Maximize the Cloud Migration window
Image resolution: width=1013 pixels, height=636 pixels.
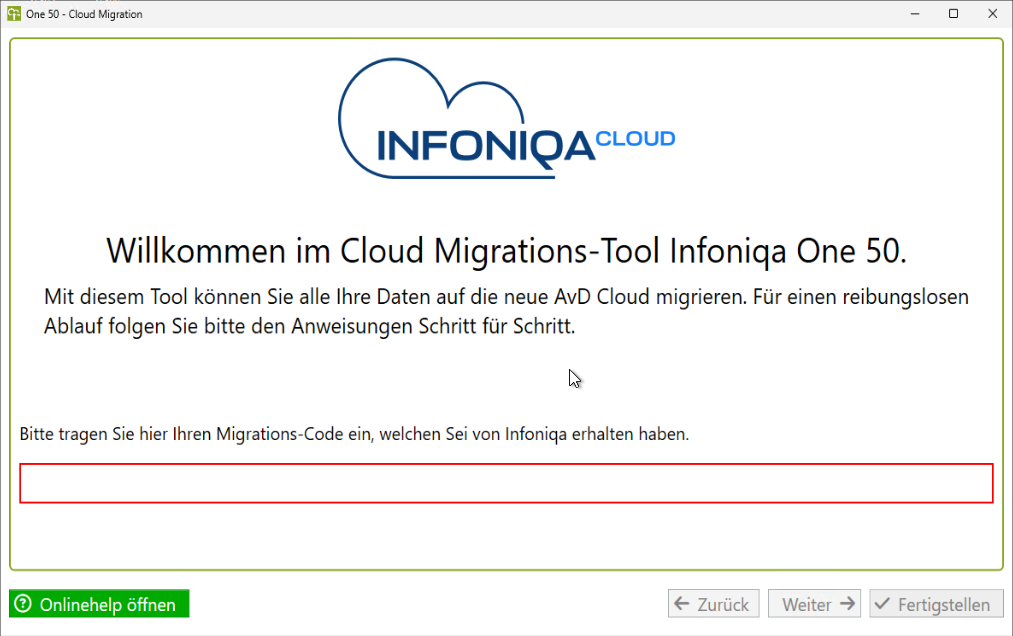pos(954,14)
